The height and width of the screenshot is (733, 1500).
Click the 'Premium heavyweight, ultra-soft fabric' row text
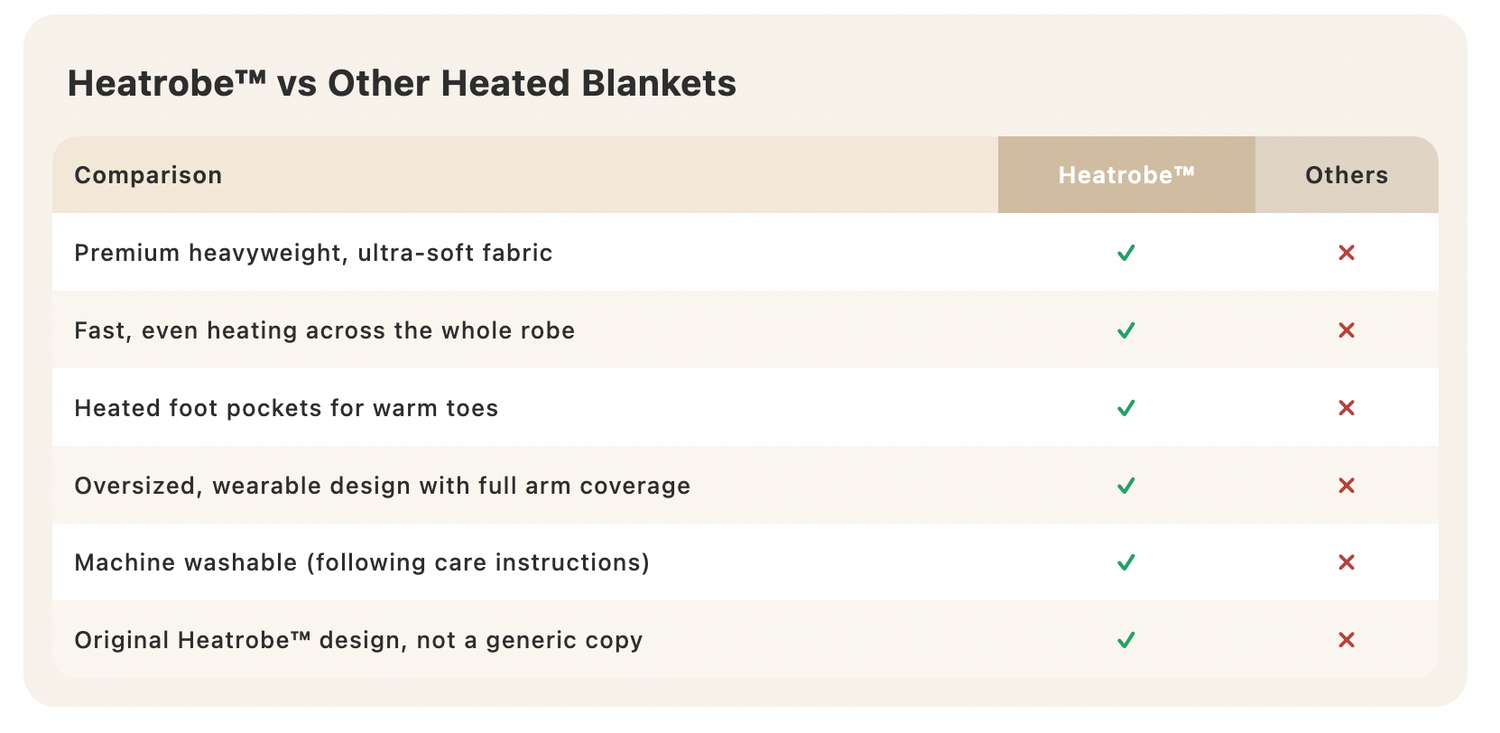313,253
